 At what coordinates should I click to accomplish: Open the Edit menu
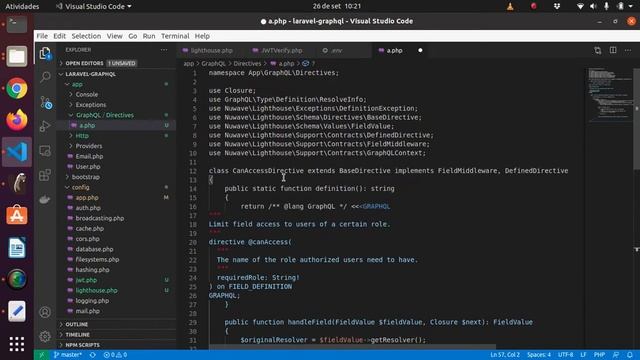(x=60, y=36)
